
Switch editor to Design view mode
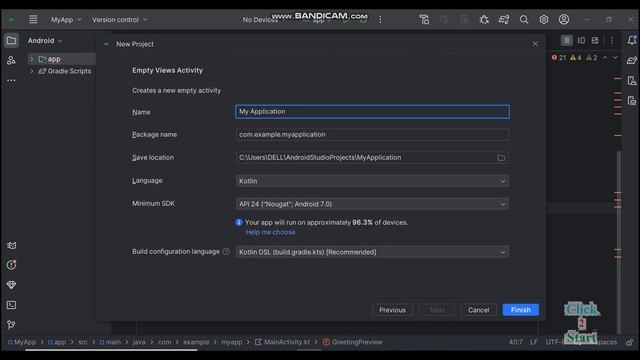(x=595, y=40)
